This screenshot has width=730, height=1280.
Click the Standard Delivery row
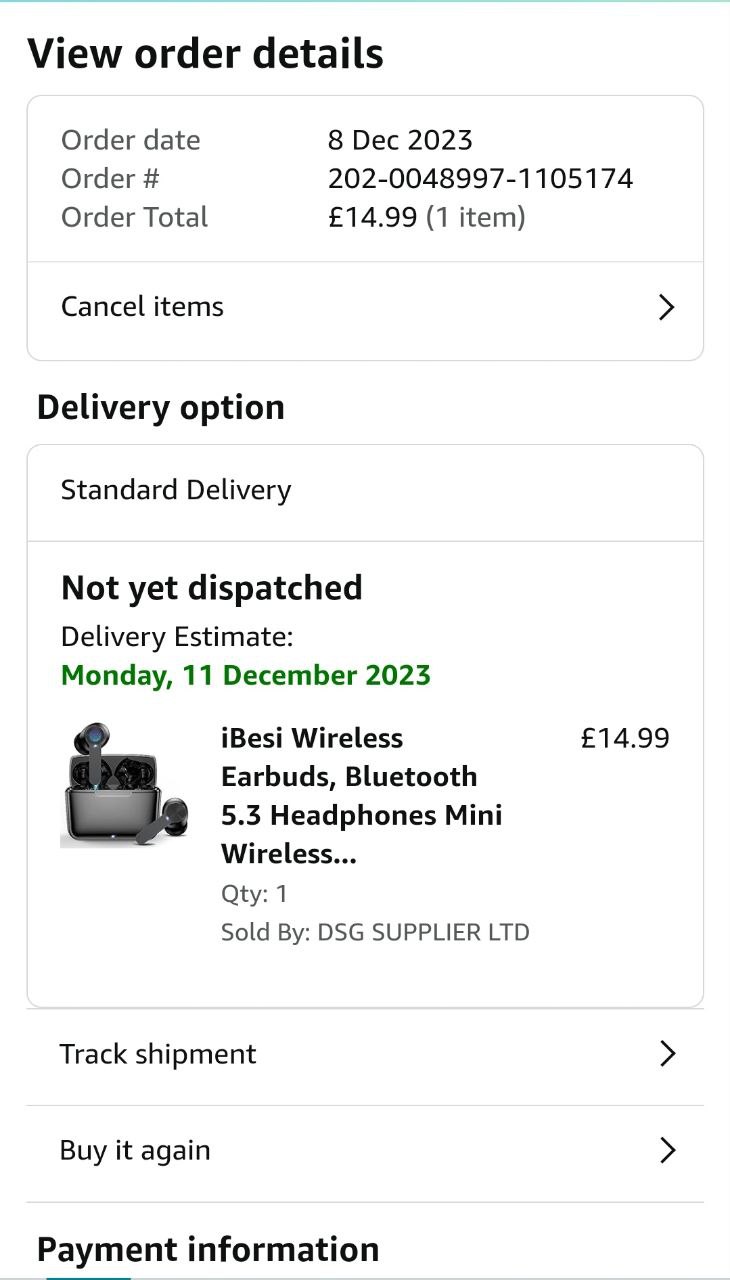(x=176, y=490)
